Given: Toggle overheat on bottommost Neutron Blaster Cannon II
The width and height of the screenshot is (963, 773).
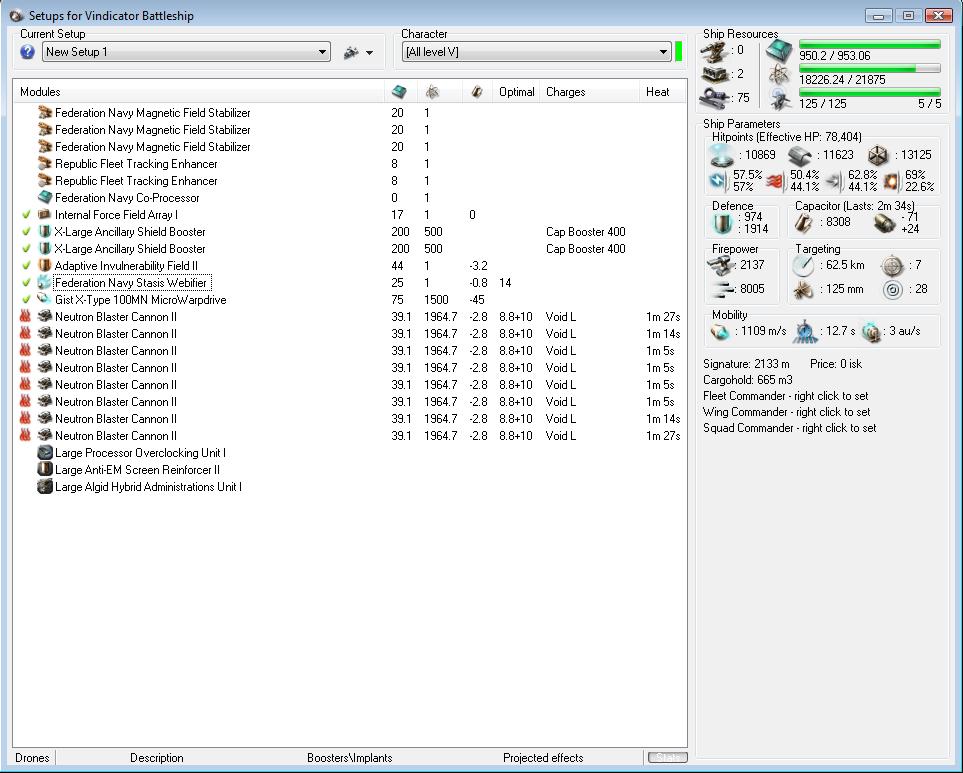Looking at the screenshot, I should (25, 435).
